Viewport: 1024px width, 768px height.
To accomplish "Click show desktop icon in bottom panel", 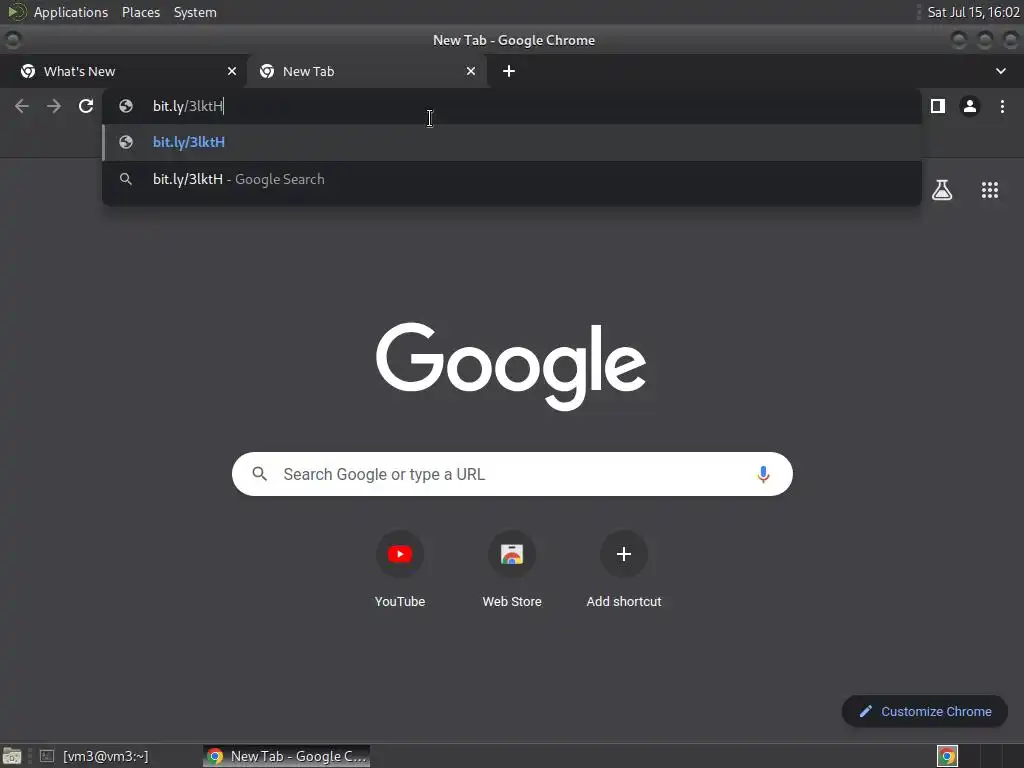I will (12, 756).
